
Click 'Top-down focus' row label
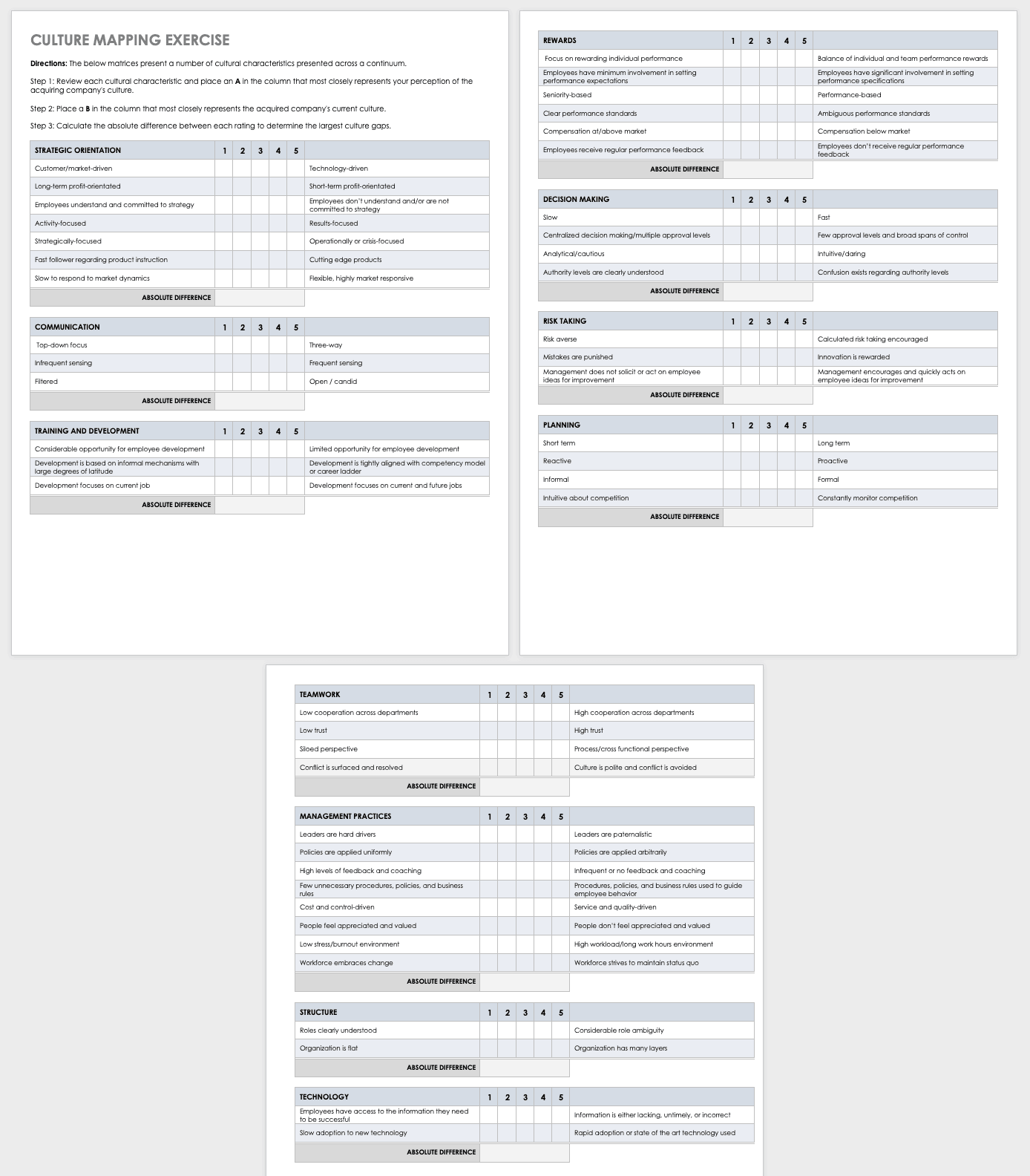click(x=62, y=345)
